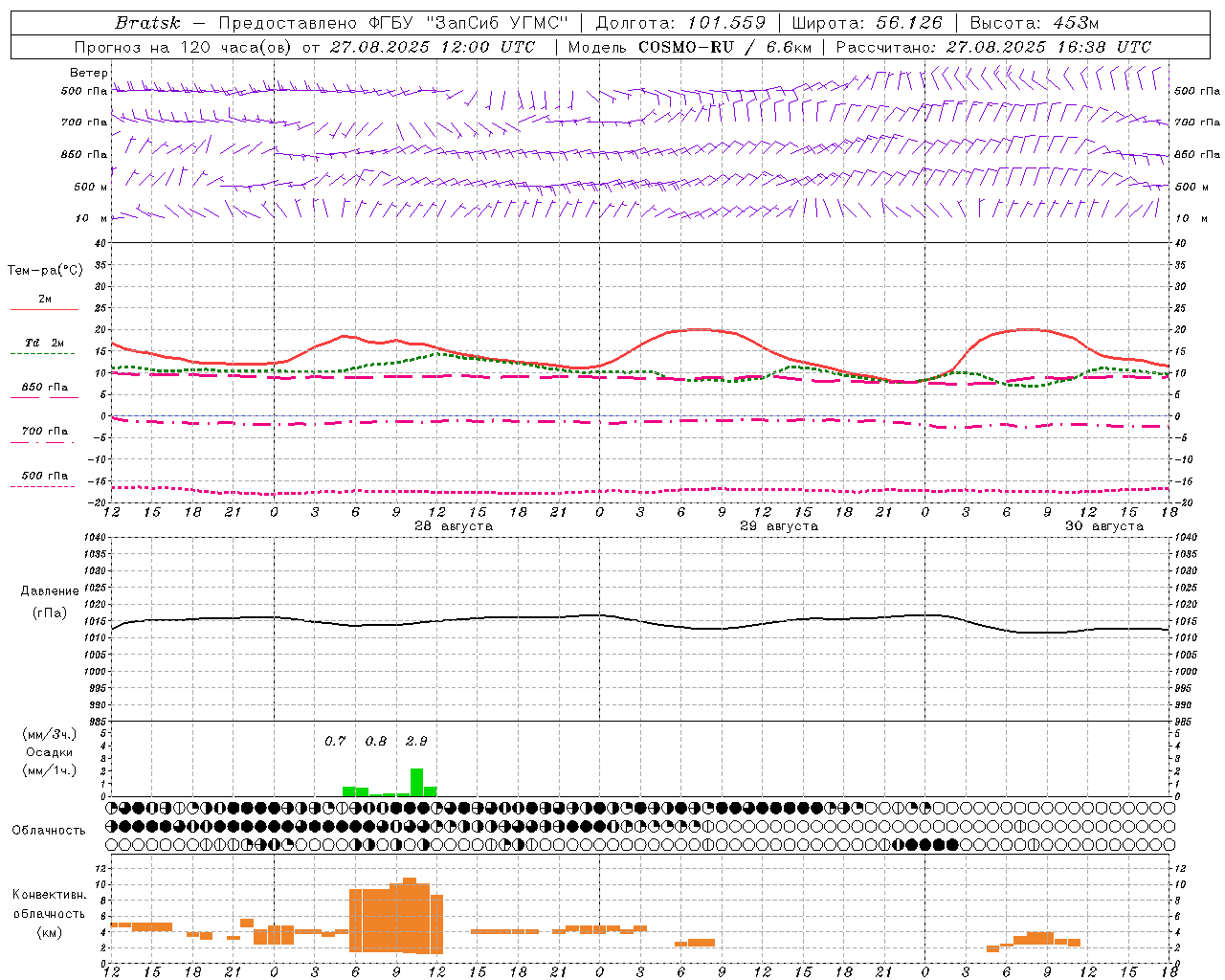1225x980 pixels.
Task: Click the red line sample under "2м" legend
Action: pyautogui.click(x=44, y=309)
